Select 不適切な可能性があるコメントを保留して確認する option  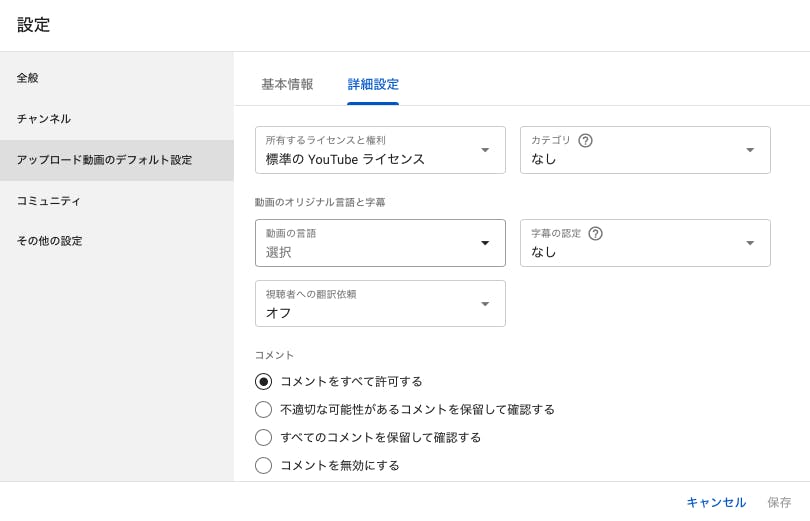(264, 409)
